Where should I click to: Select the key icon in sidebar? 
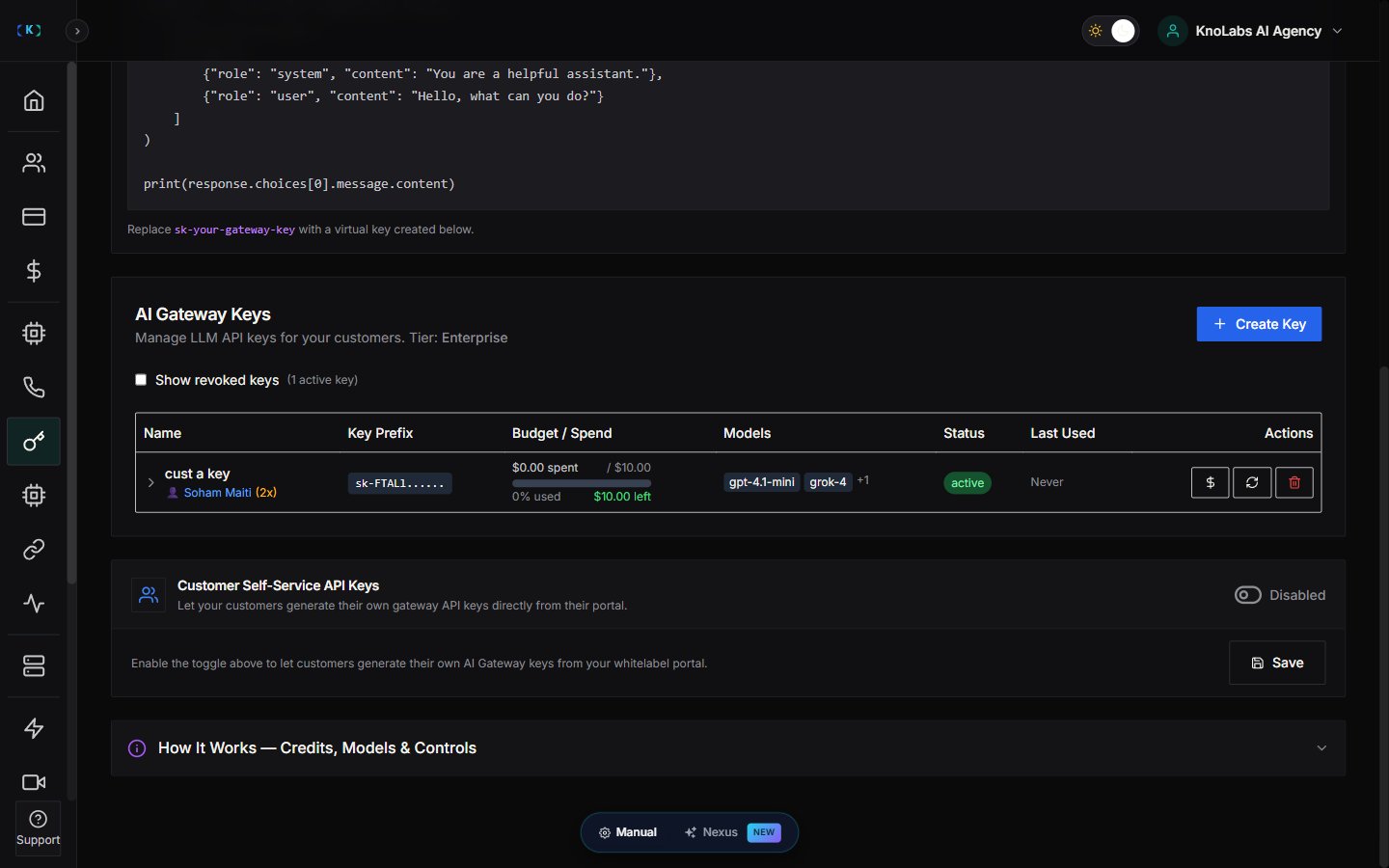[34, 442]
